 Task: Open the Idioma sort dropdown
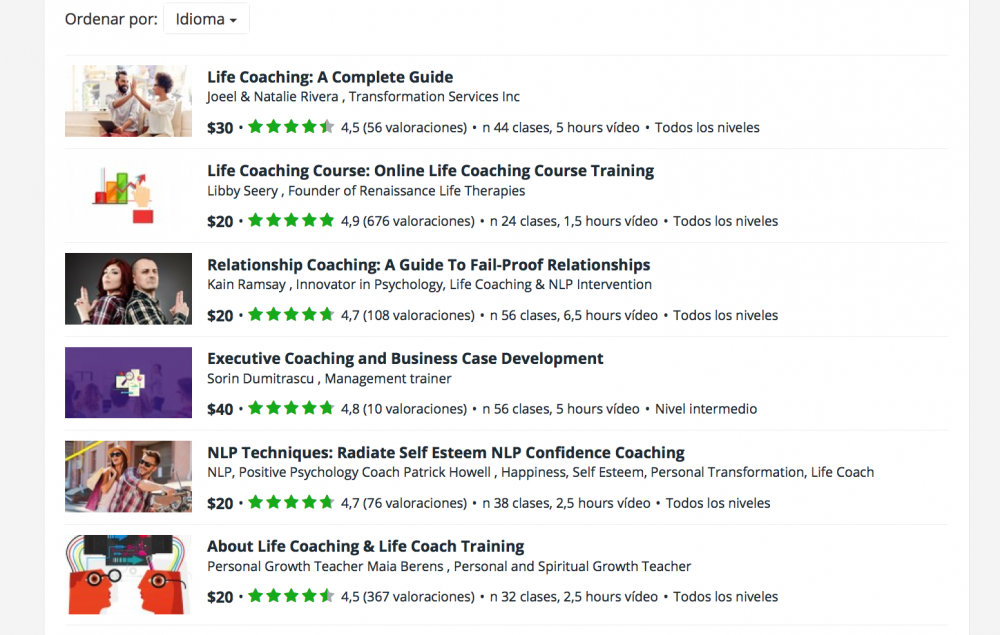206,19
